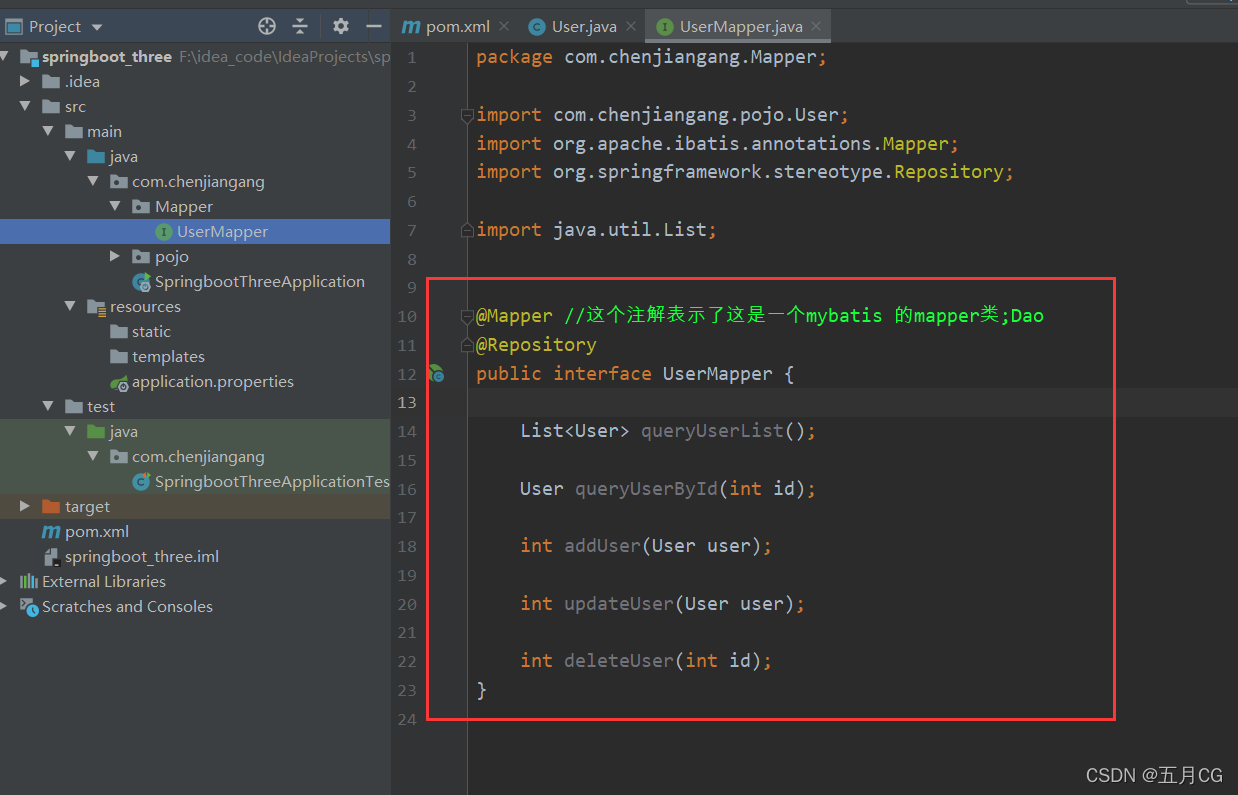
Task: Close the User.java tab
Action: (x=631, y=27)
